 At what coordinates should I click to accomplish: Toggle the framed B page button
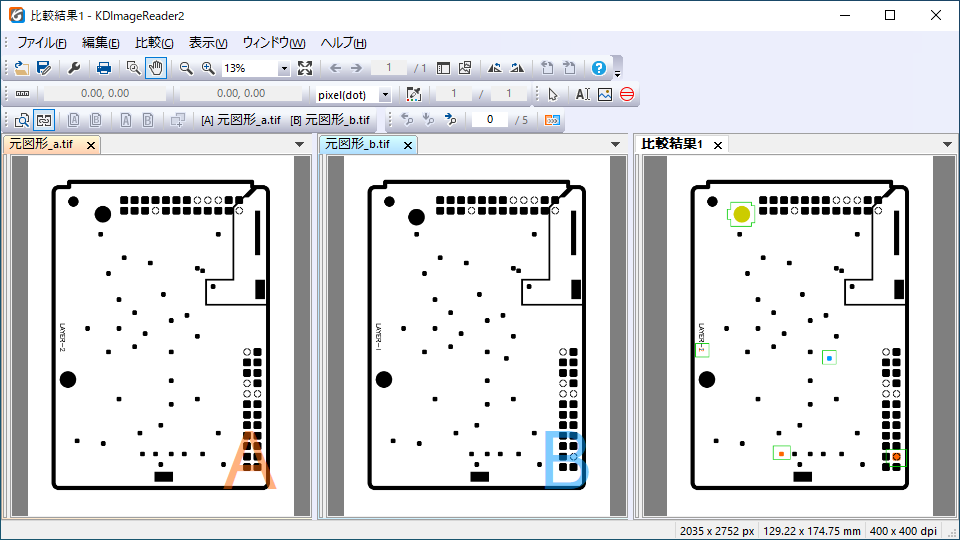coord(96,120)
